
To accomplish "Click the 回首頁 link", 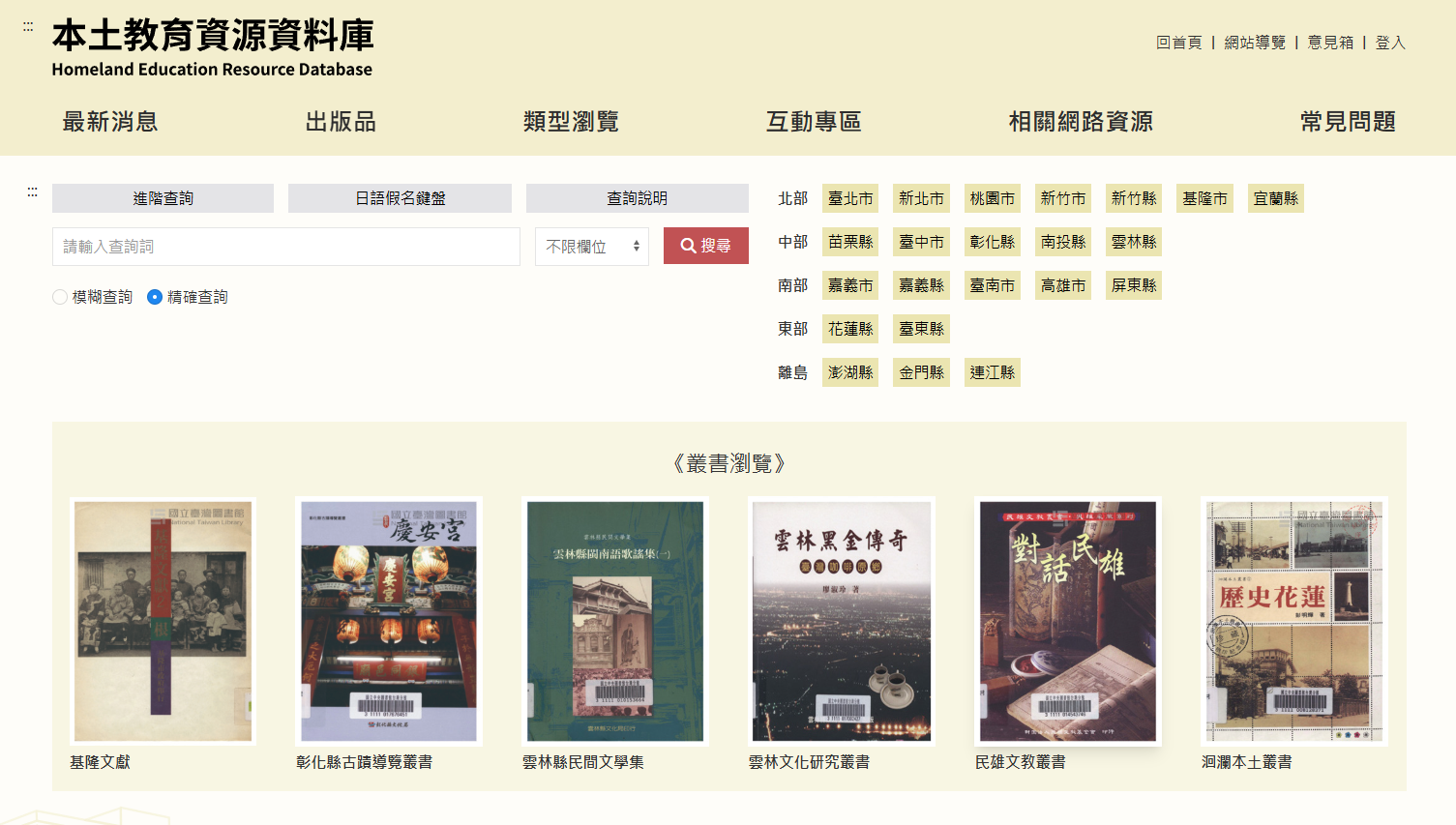I will click(x=1179, y=44).
